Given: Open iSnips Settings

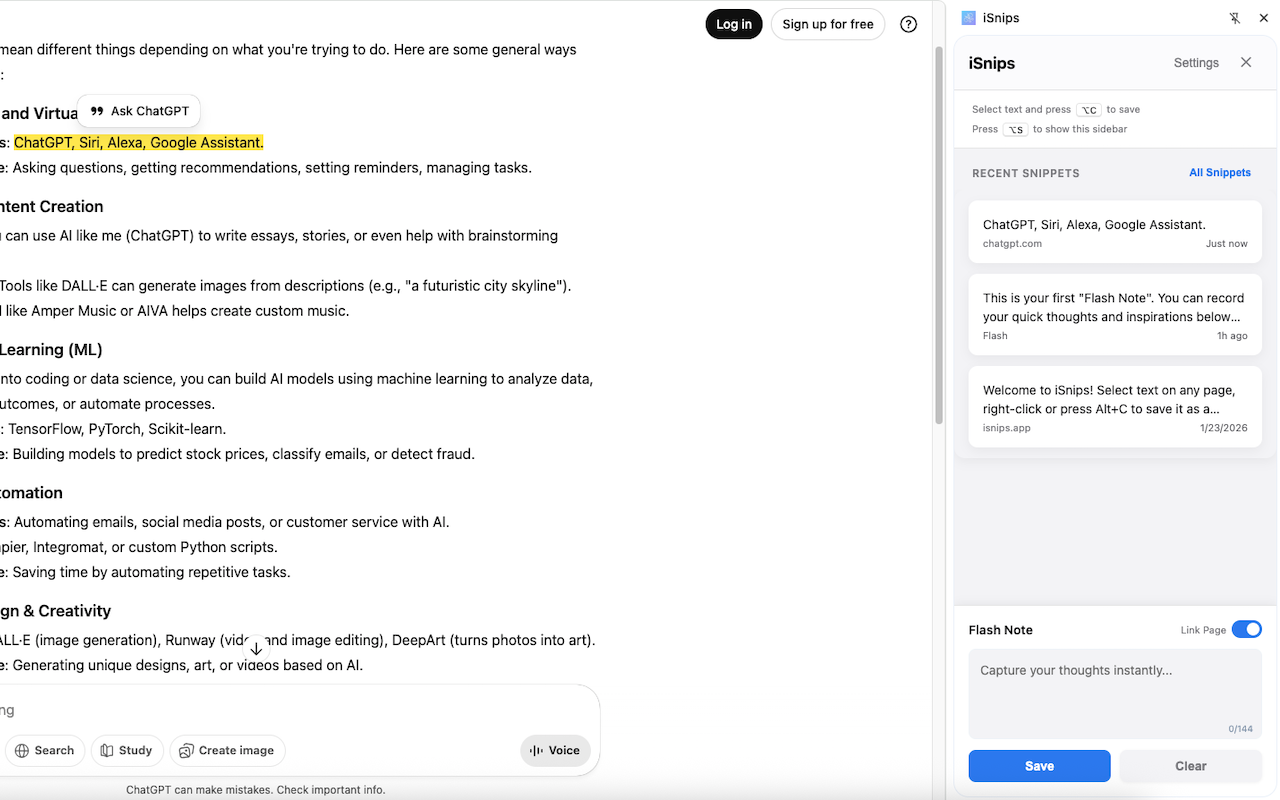Looking at the screenshot, I should [1196, 62].
